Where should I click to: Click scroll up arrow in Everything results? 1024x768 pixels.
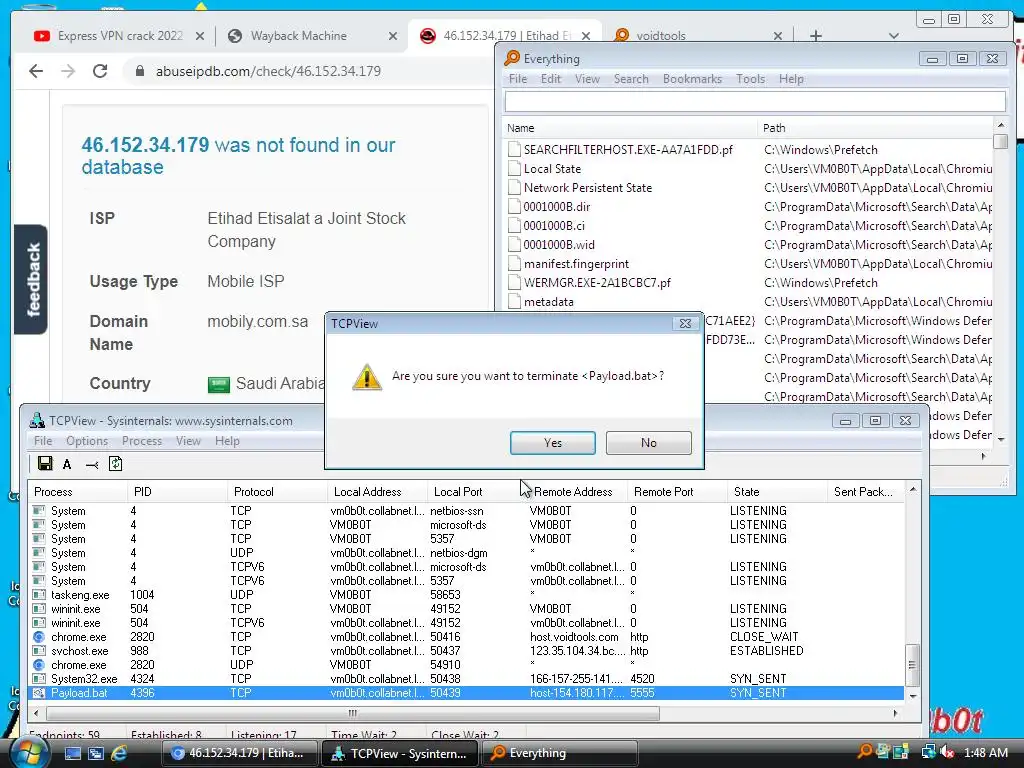(x=1000, y=125)
